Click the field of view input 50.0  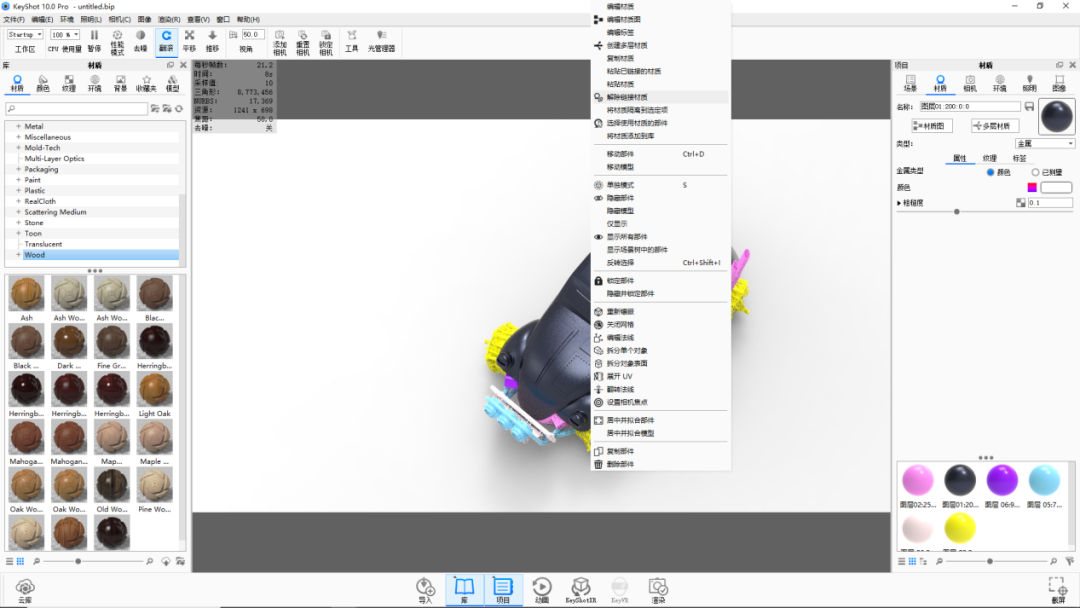[253, 34]
